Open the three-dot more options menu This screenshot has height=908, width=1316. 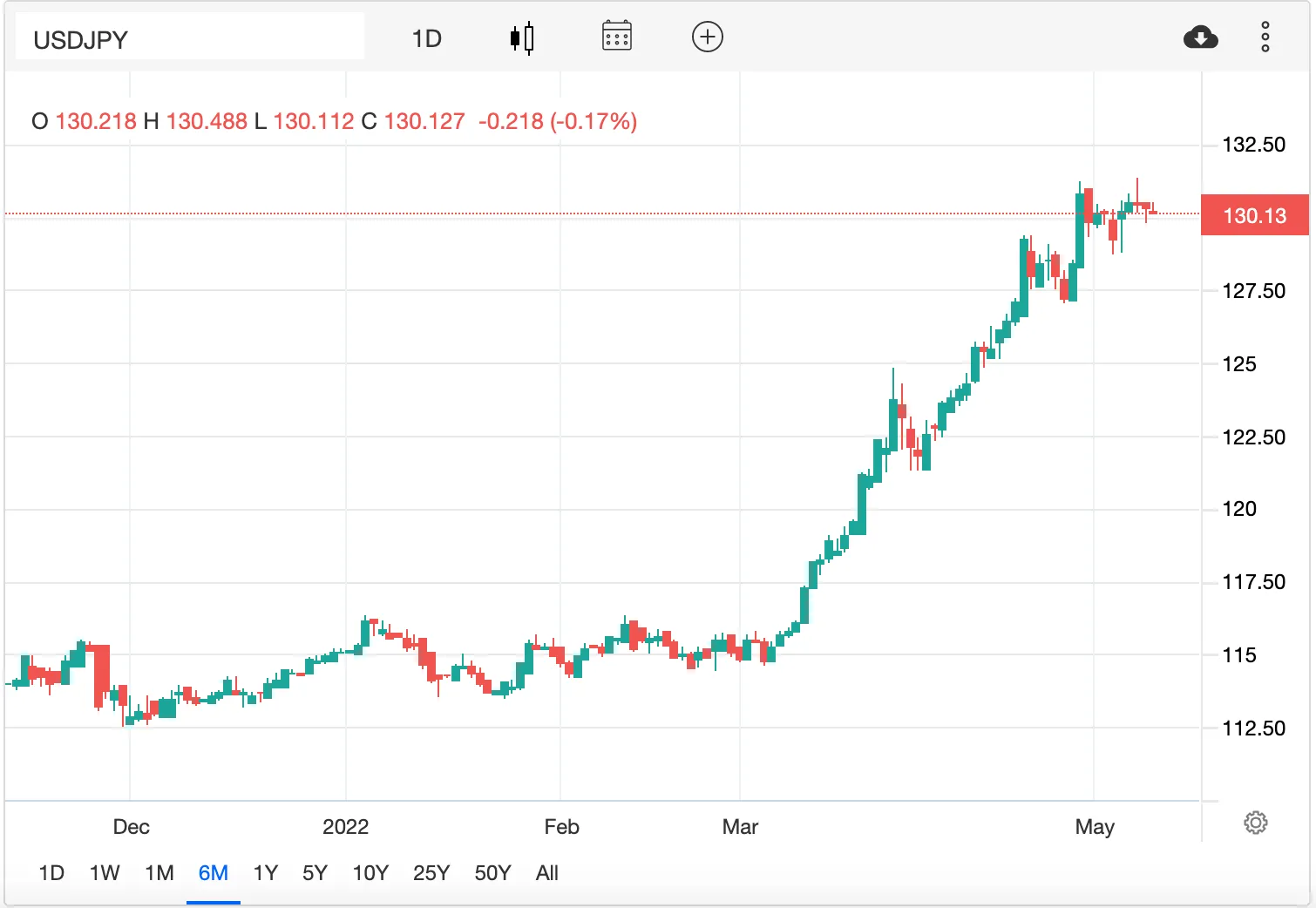click(1265, 37)
